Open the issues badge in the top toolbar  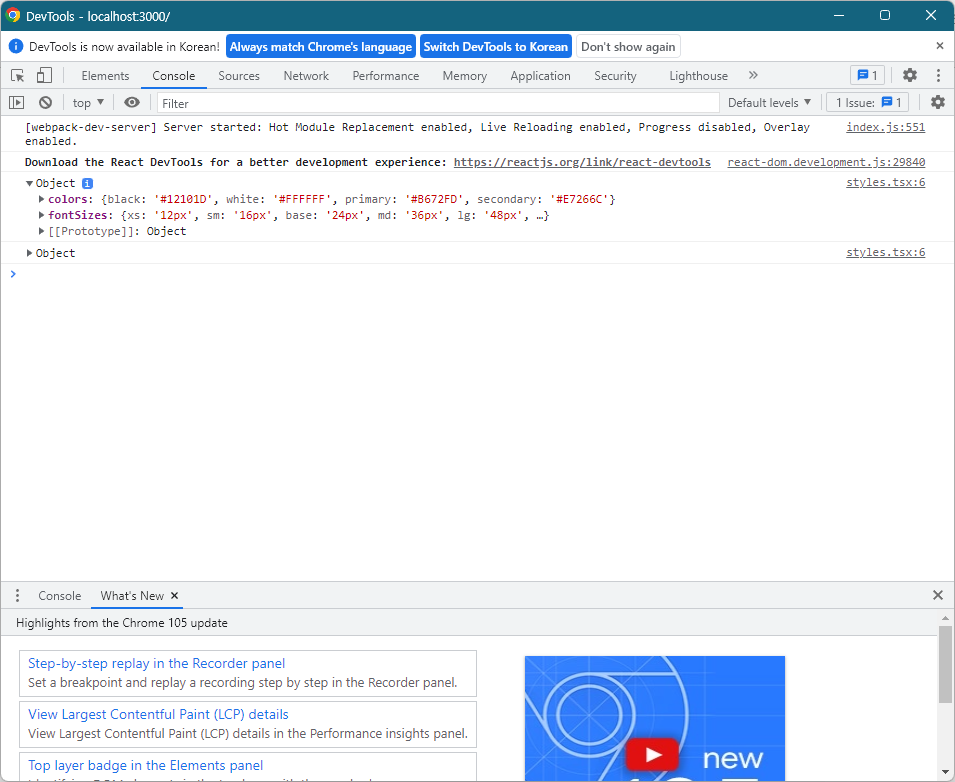[x=867, y=76]
